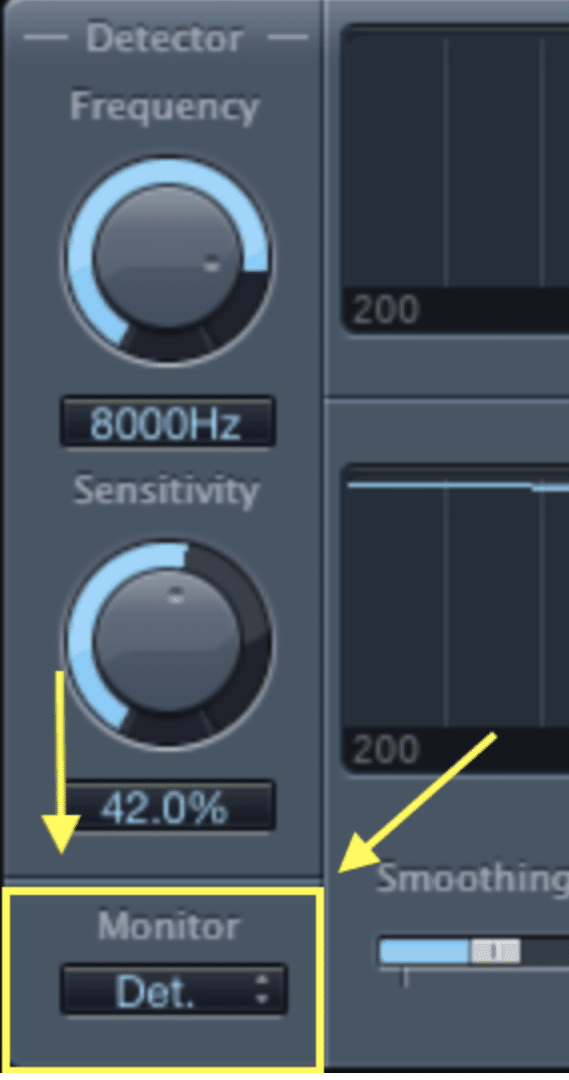The image size is (569, 1080).
Task: Click the Smoothing label
Action: pyautogui.click(x=473, y=880)
